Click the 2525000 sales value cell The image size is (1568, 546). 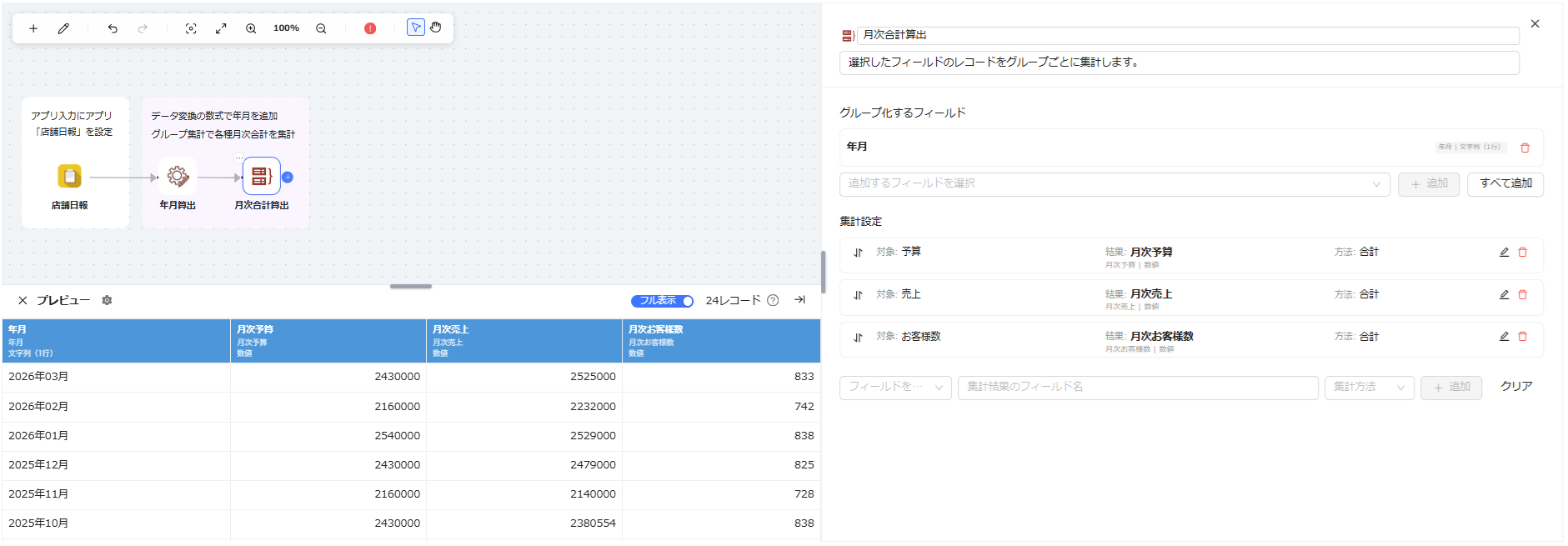pos(524,377)
